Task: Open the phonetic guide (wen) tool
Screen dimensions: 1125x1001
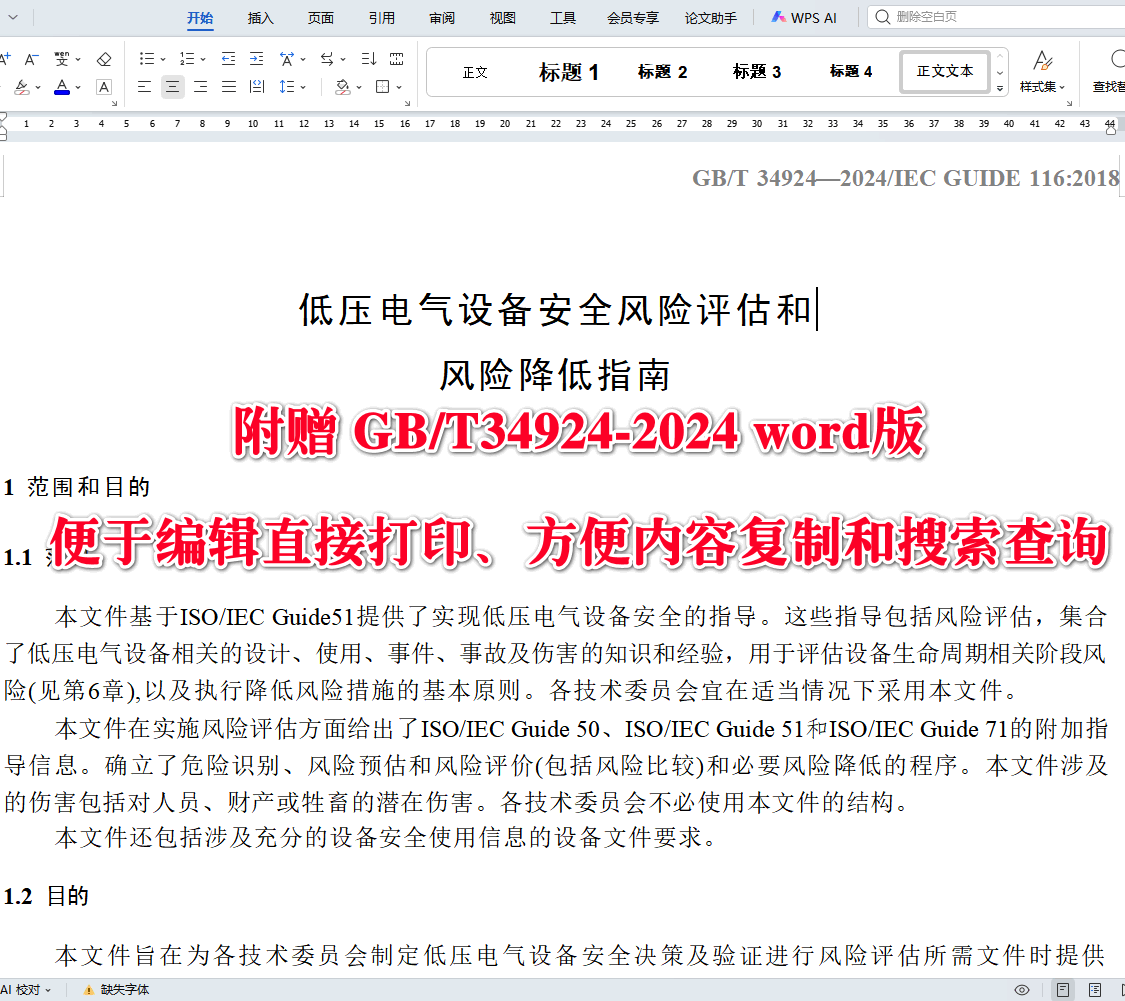Action: coord(62,59)
